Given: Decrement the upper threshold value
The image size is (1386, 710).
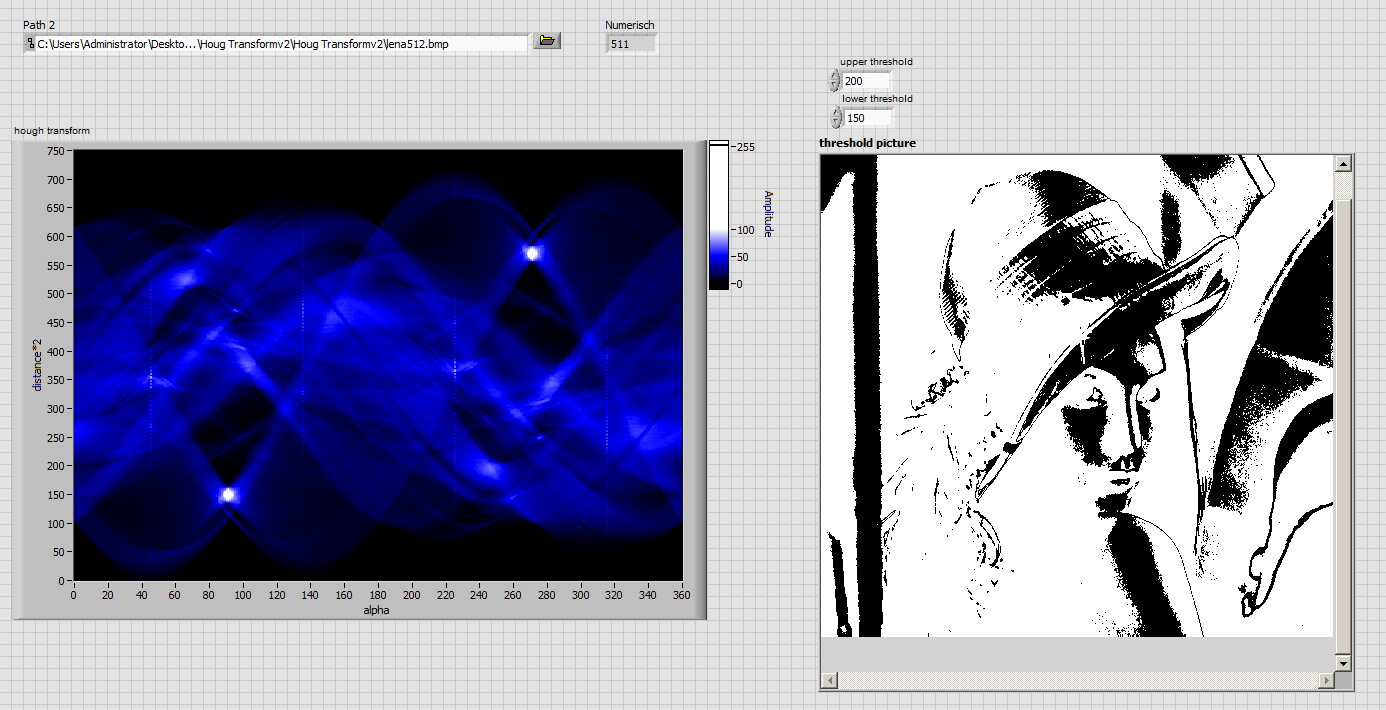Looking at the screenshot, I should (x=835, y=86).
